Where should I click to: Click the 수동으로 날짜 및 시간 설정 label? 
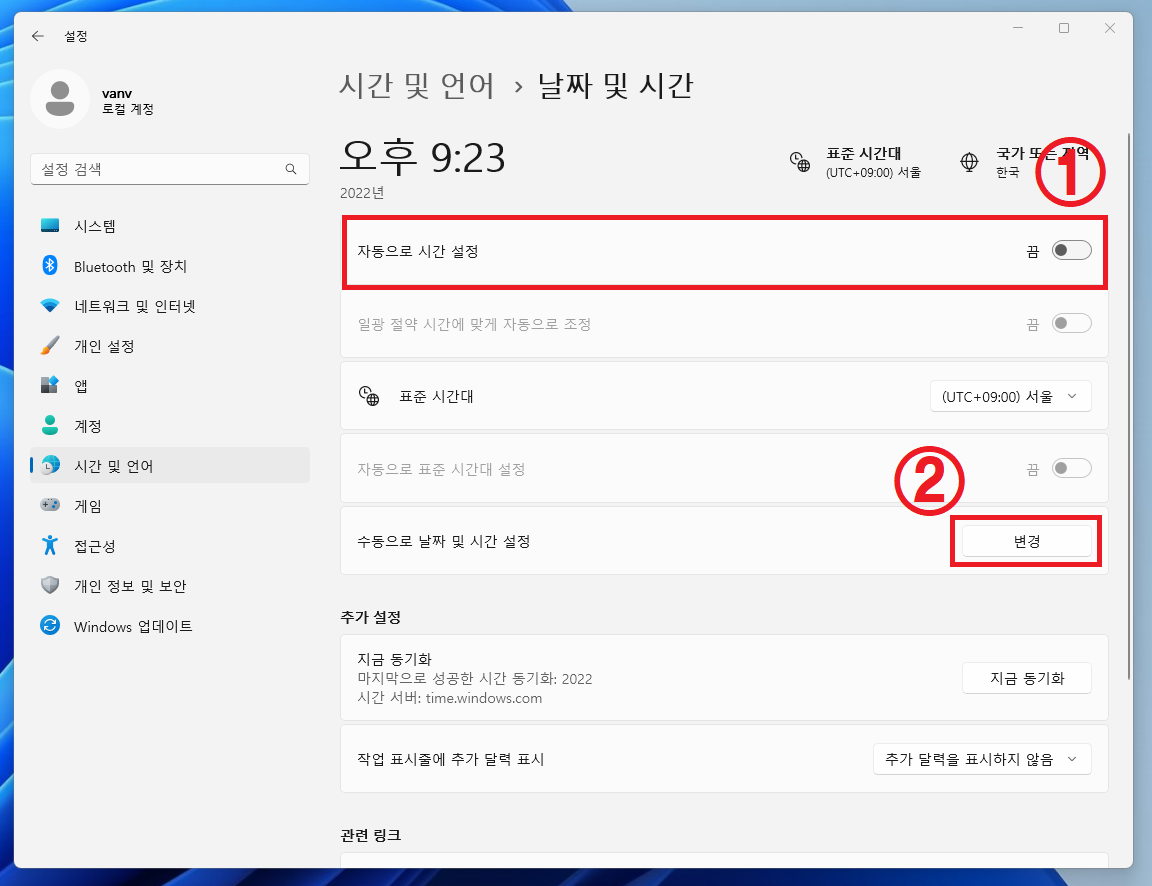443,541
